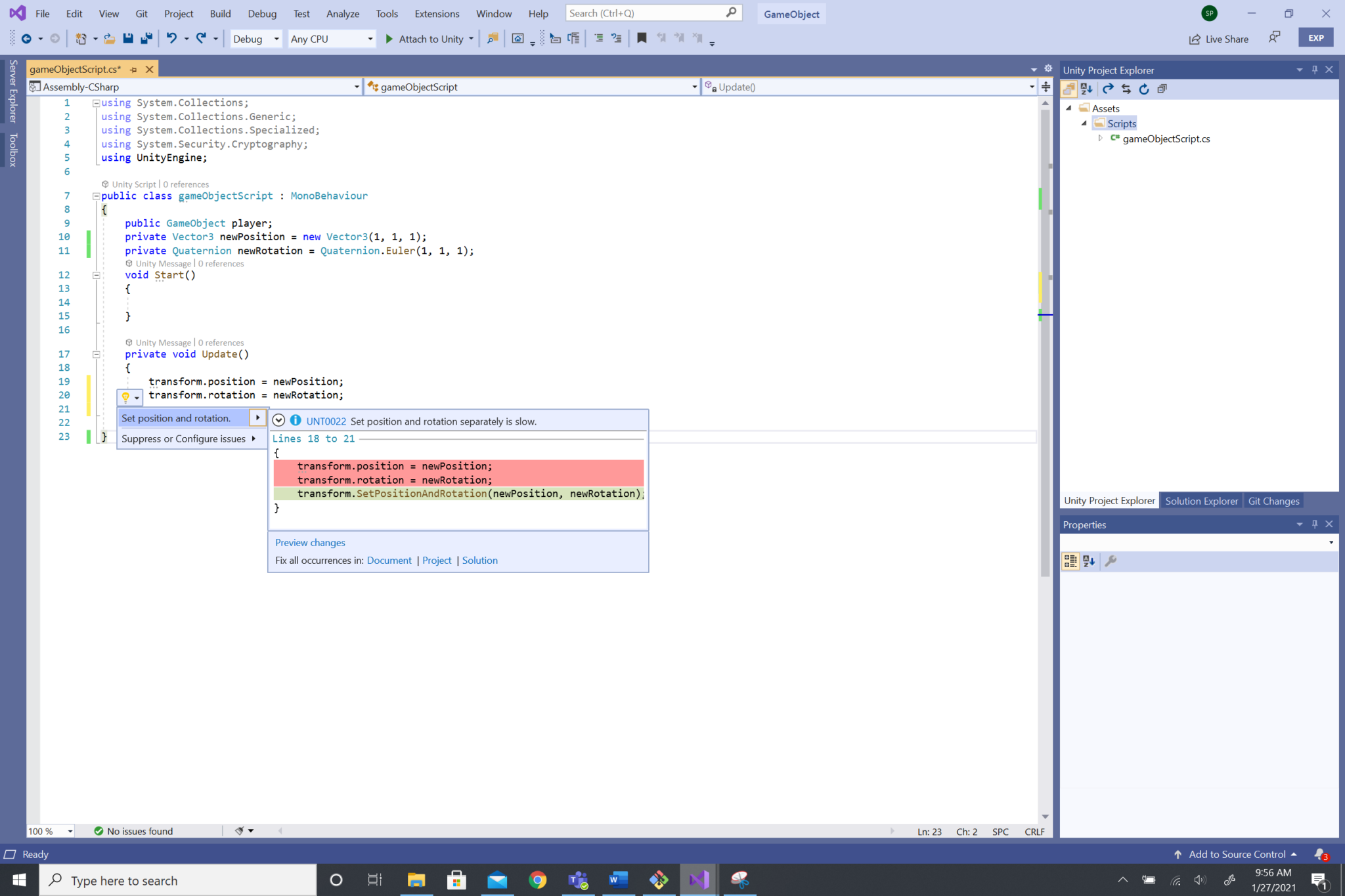Viewport: 1345px width, 896px height.
Task: Expand the Set position and rotation fix submenu
Action: coord(257,417)
